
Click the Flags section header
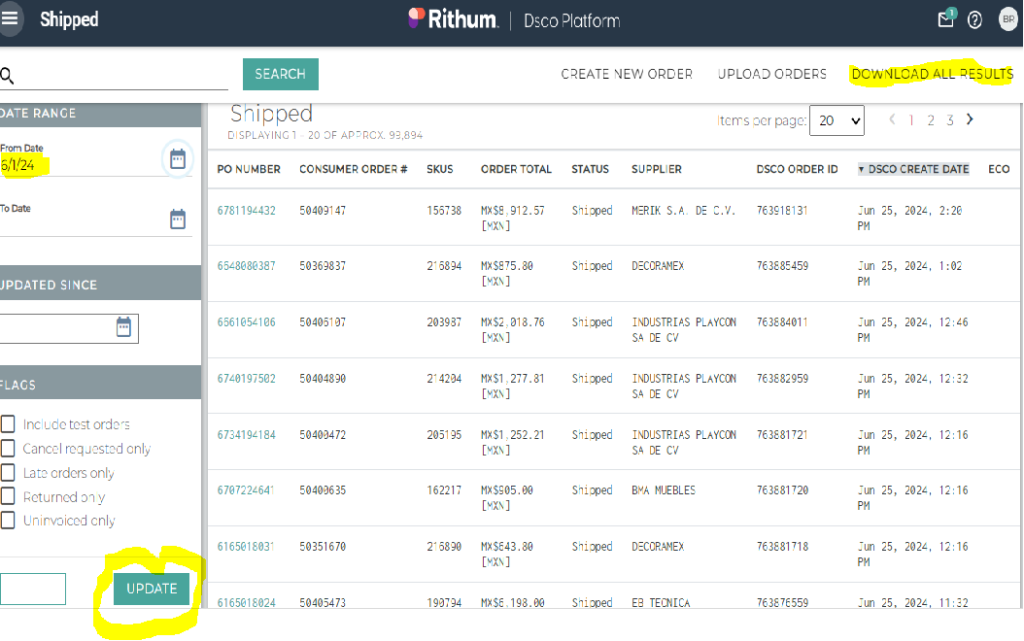[101, 383]
